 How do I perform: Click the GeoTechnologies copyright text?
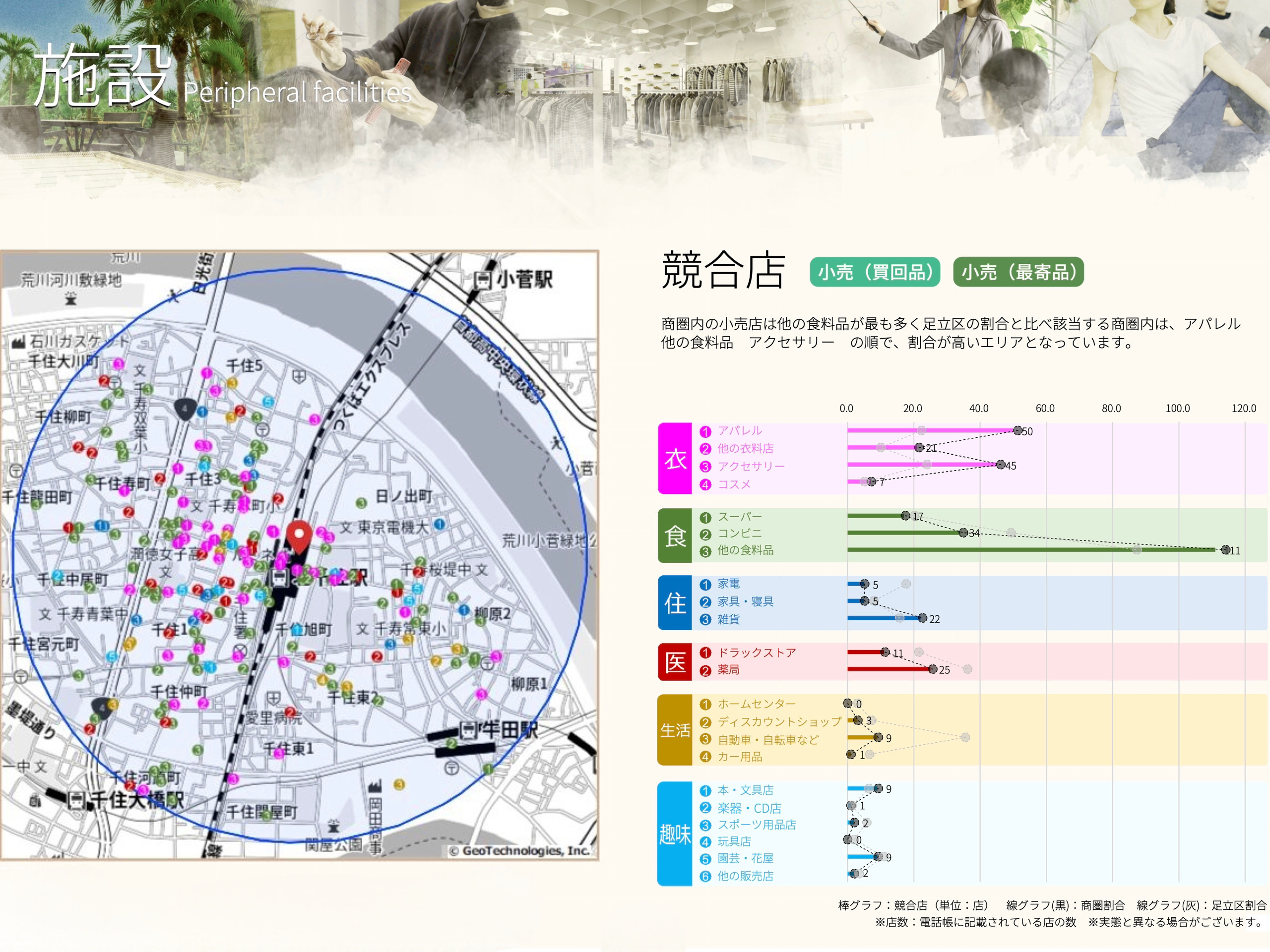pyautogui.click(x=519, y=850)
